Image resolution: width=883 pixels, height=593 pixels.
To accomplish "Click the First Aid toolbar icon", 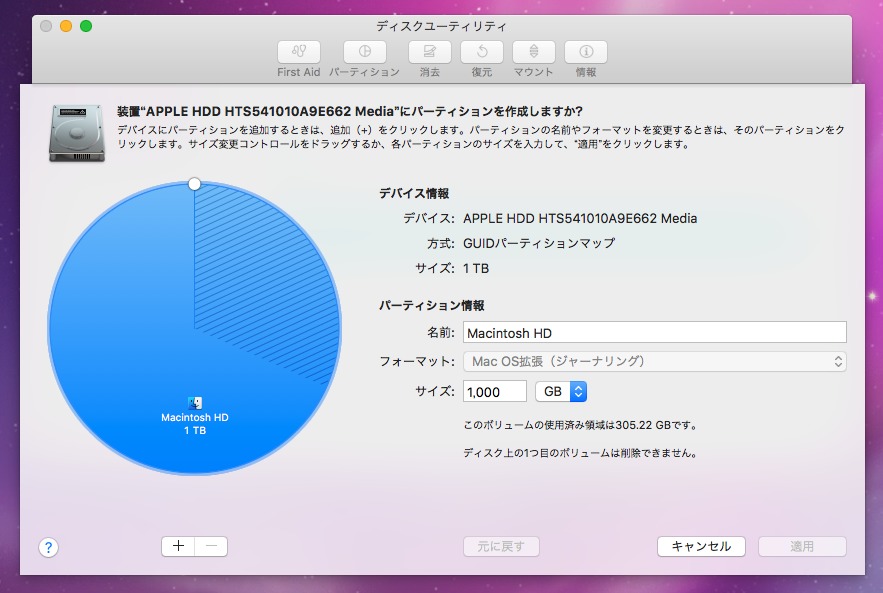I will point(298,52).
